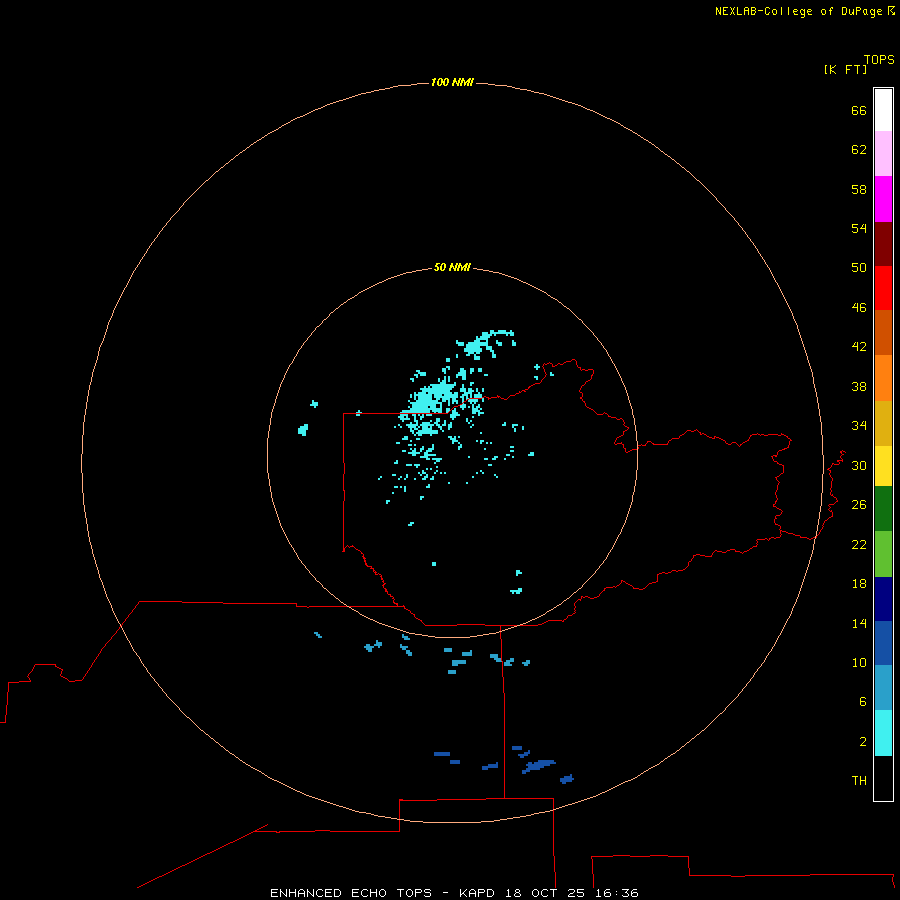Click the light pink legend swatch
This screenshot has width=900, height=900.
883,153
